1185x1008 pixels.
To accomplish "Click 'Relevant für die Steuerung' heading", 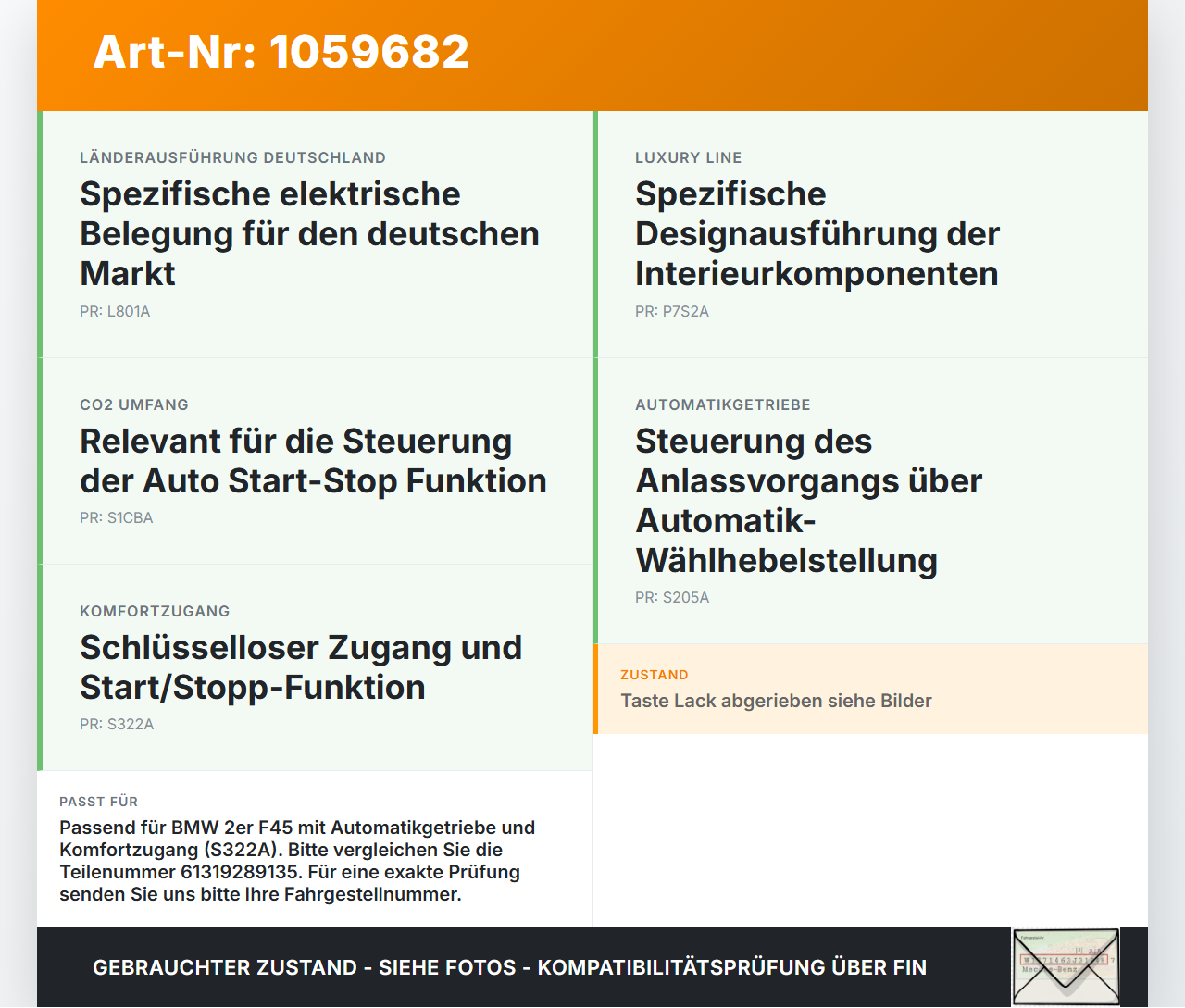I will point(313,461).
